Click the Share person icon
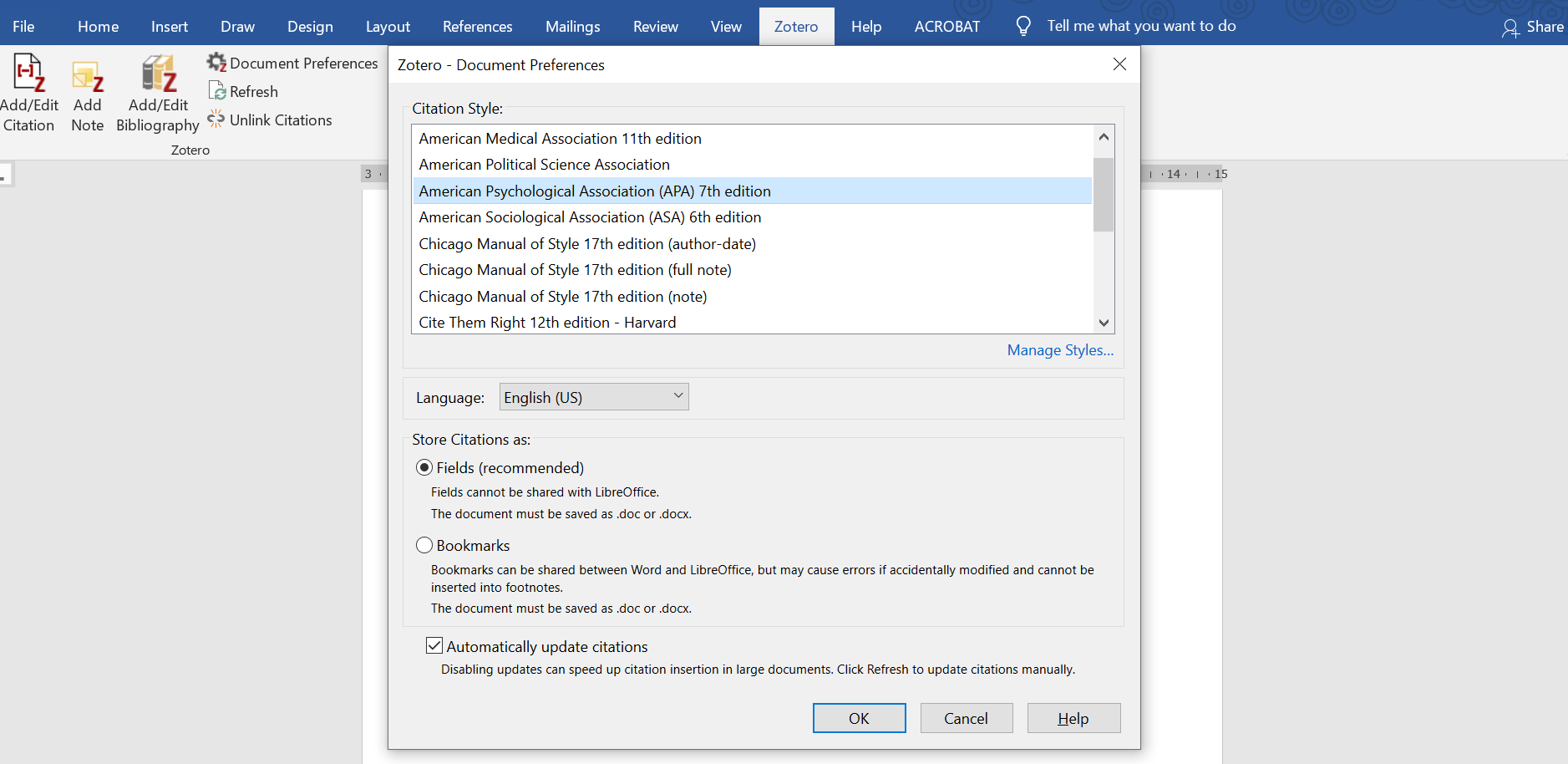 1510,28
